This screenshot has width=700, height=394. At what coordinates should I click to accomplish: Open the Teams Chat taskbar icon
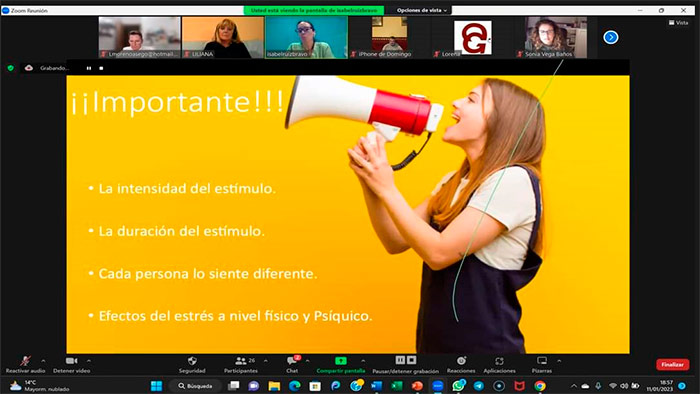coord(254,386)
